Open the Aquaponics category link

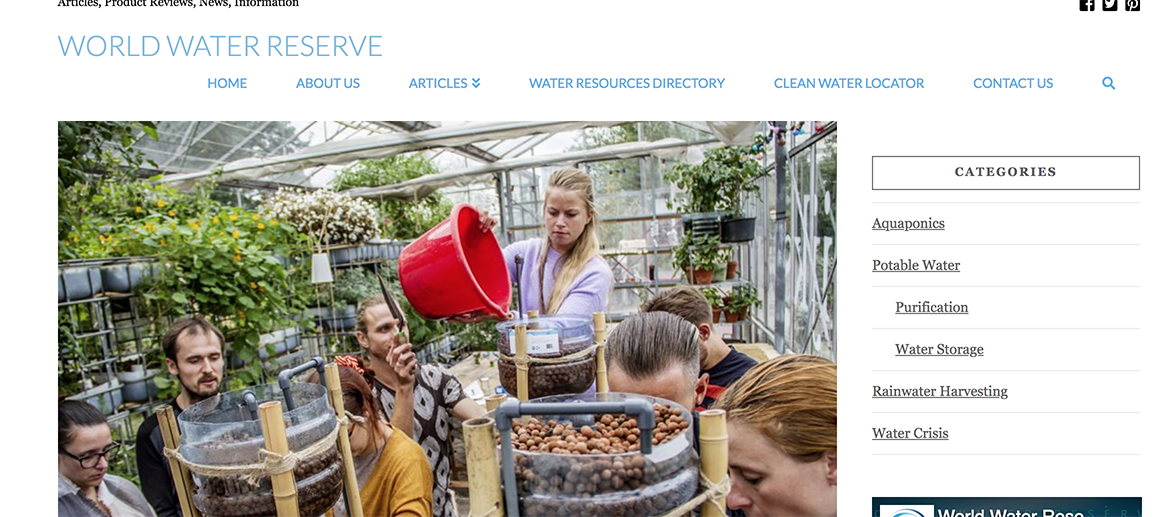(x=908, y=223)
